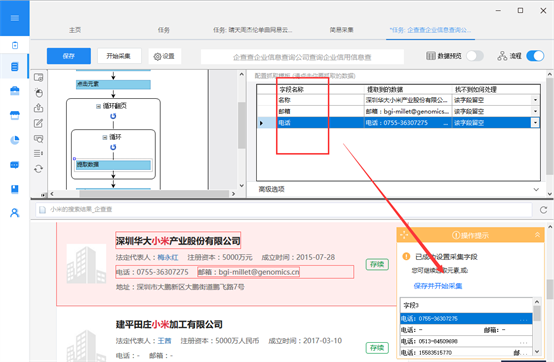This screenshot has width=554, height=362.
Task: Collapse the 操作提示 panel
Action: 537,235
